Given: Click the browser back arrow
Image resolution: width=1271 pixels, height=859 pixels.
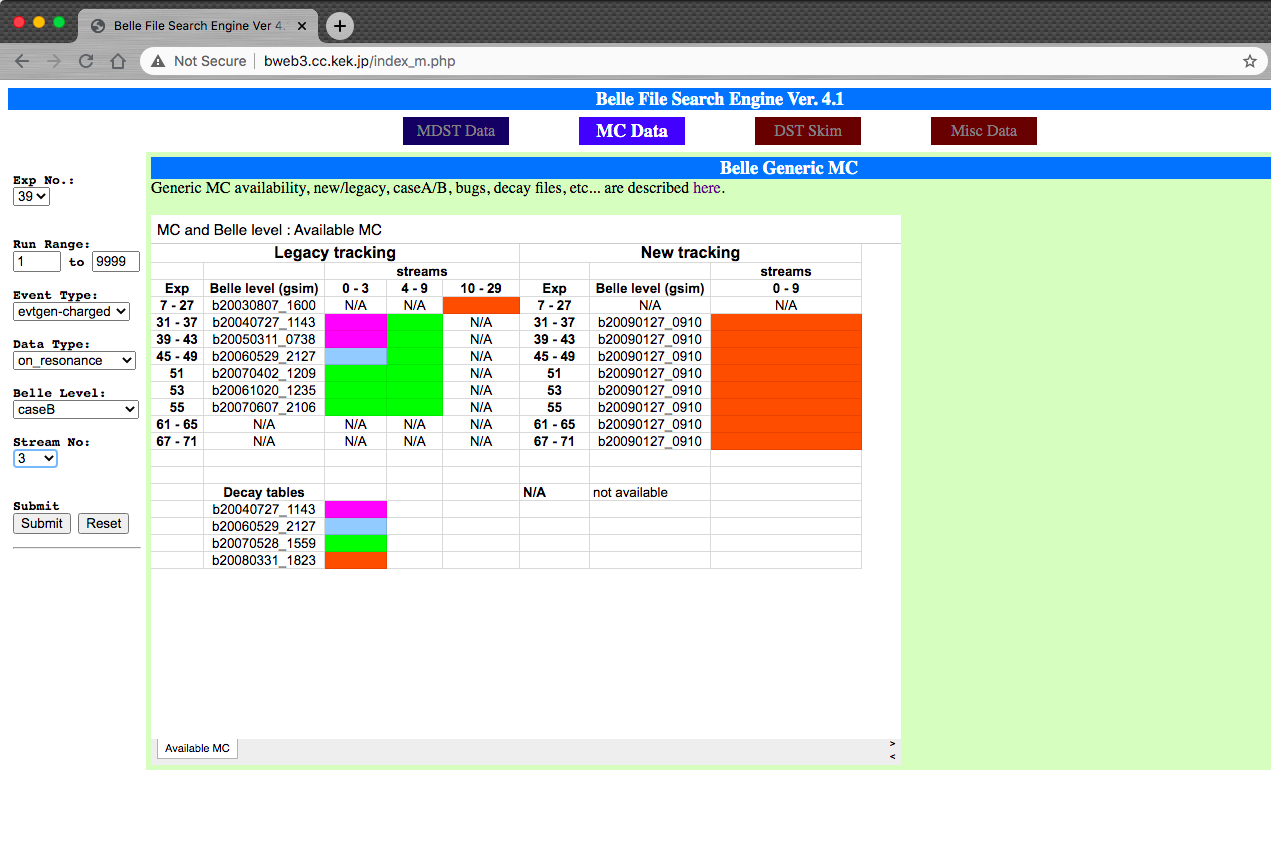Looking at the screenshot, I should click(22, 61).
